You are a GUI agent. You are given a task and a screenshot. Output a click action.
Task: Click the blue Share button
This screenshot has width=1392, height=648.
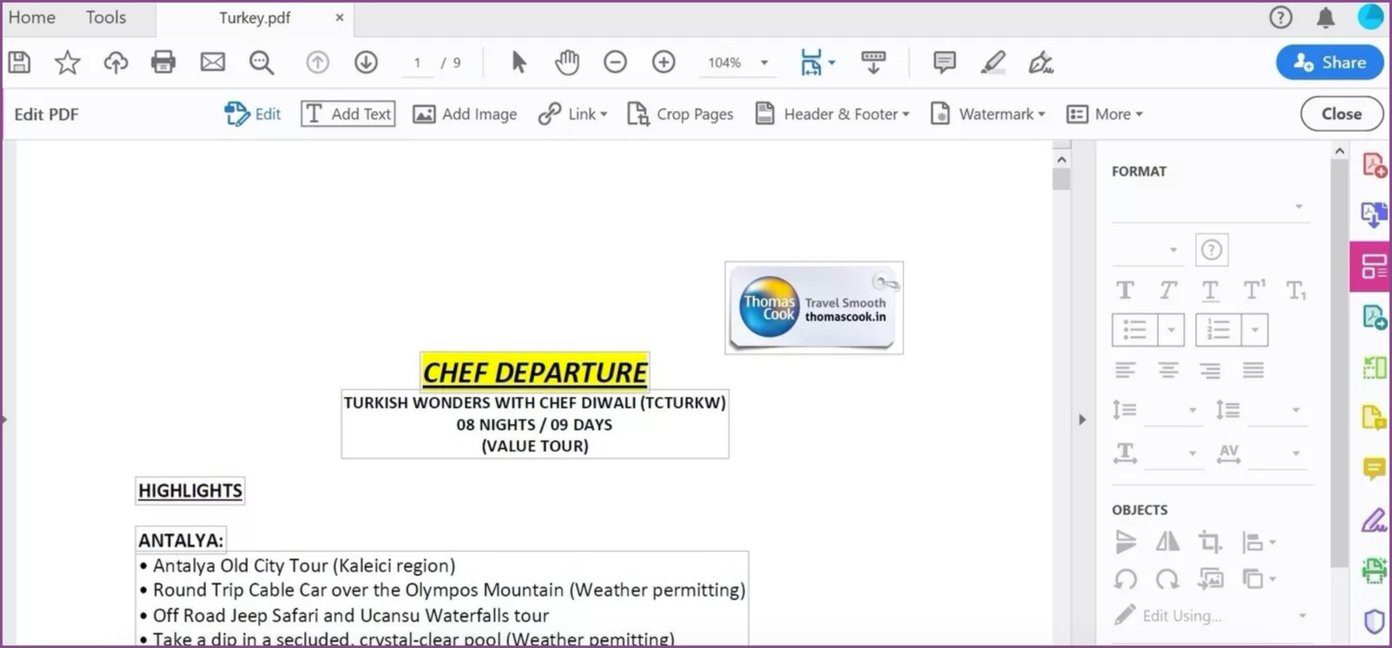1329,62
